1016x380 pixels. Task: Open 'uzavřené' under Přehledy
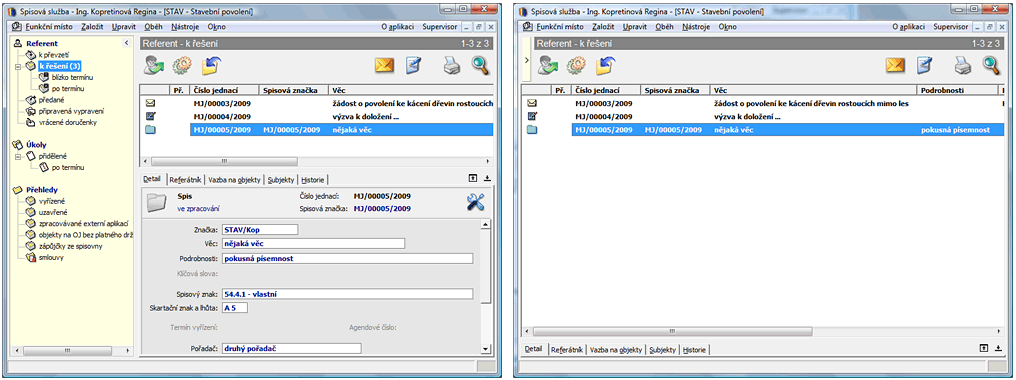tap(52, 212)
